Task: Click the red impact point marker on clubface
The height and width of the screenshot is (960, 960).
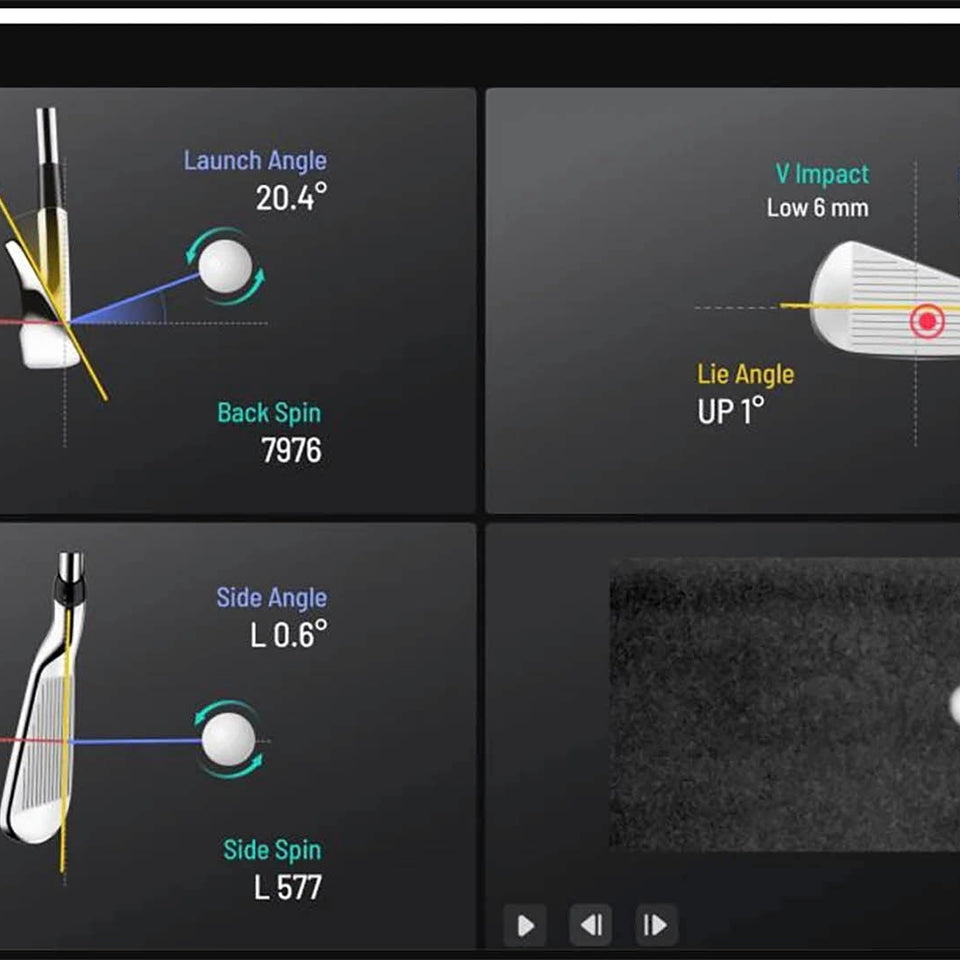Action: [x=927, y=320]
